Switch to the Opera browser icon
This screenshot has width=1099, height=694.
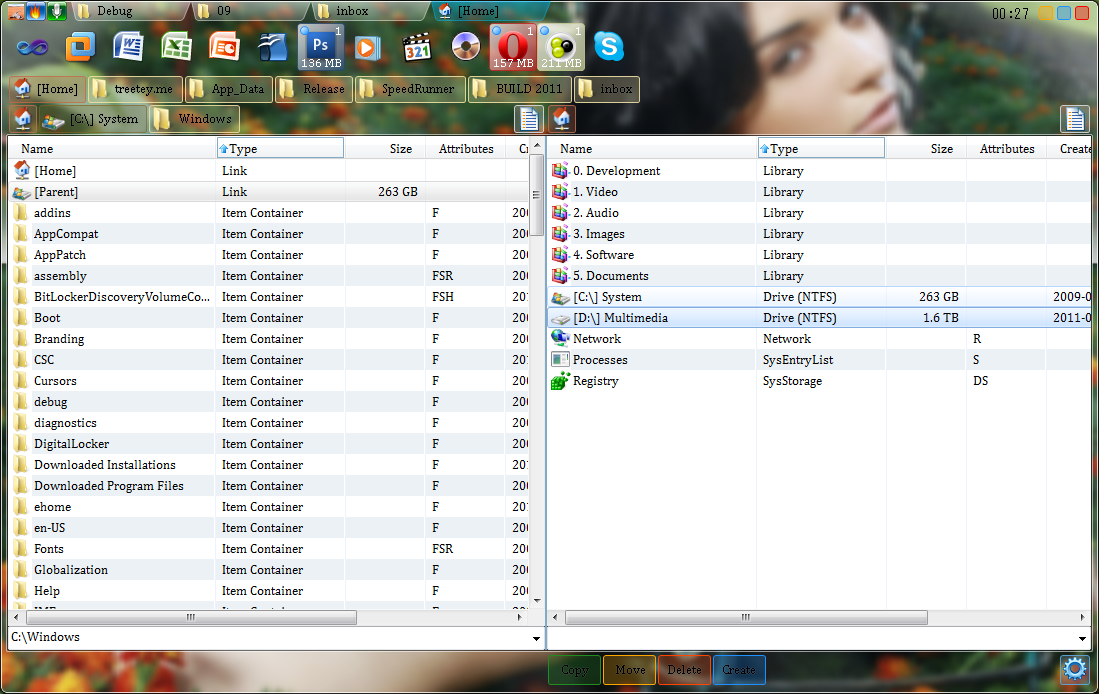[x=513, y=46]
